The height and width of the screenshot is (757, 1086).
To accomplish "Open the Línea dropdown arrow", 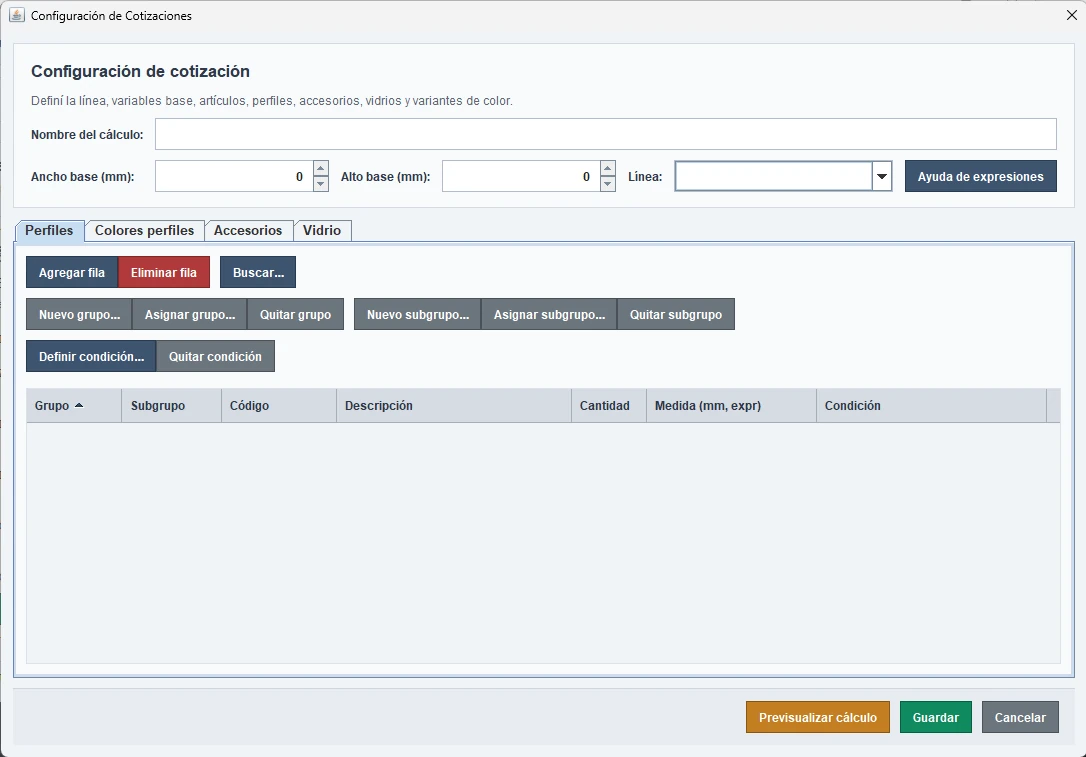I will pyautogui.click(x=882, y=177).
